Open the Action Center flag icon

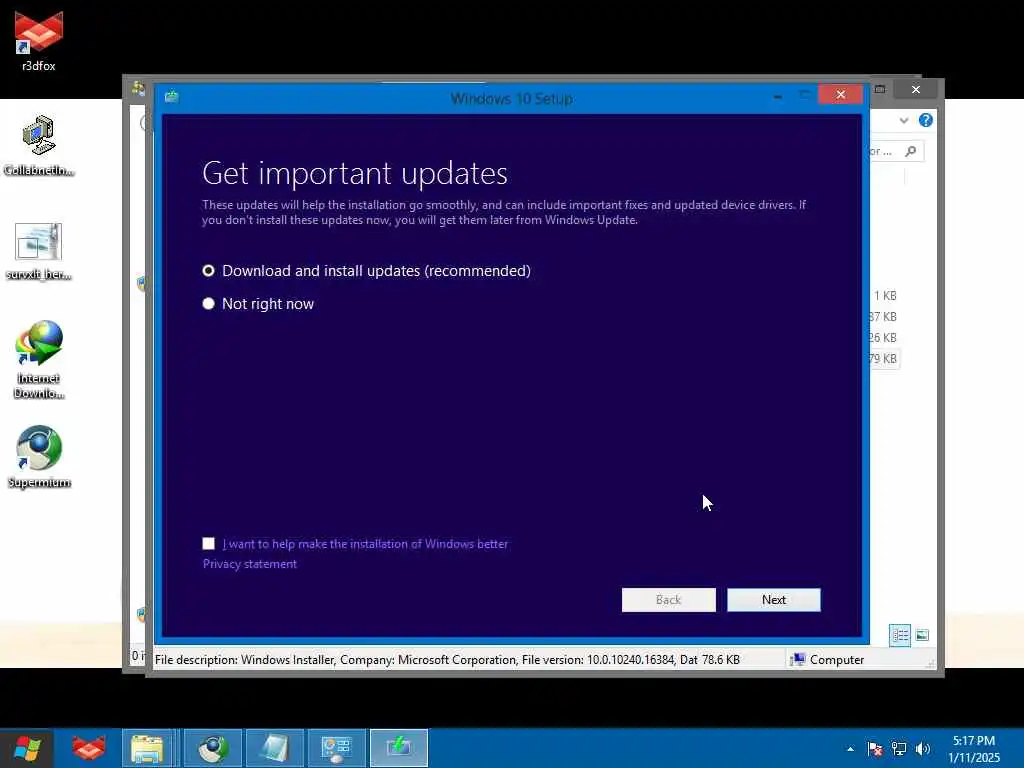tap(874, 749)
